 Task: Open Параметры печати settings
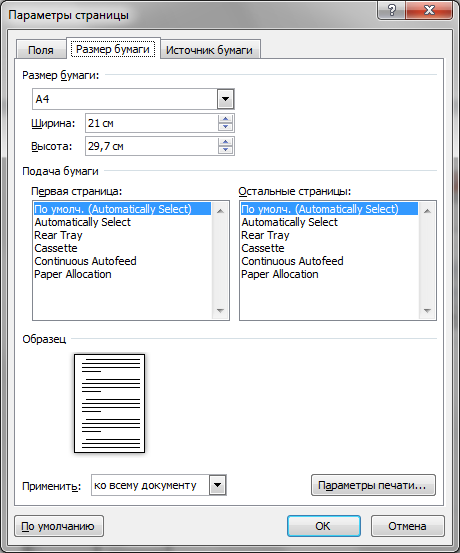tap(373, 485)
